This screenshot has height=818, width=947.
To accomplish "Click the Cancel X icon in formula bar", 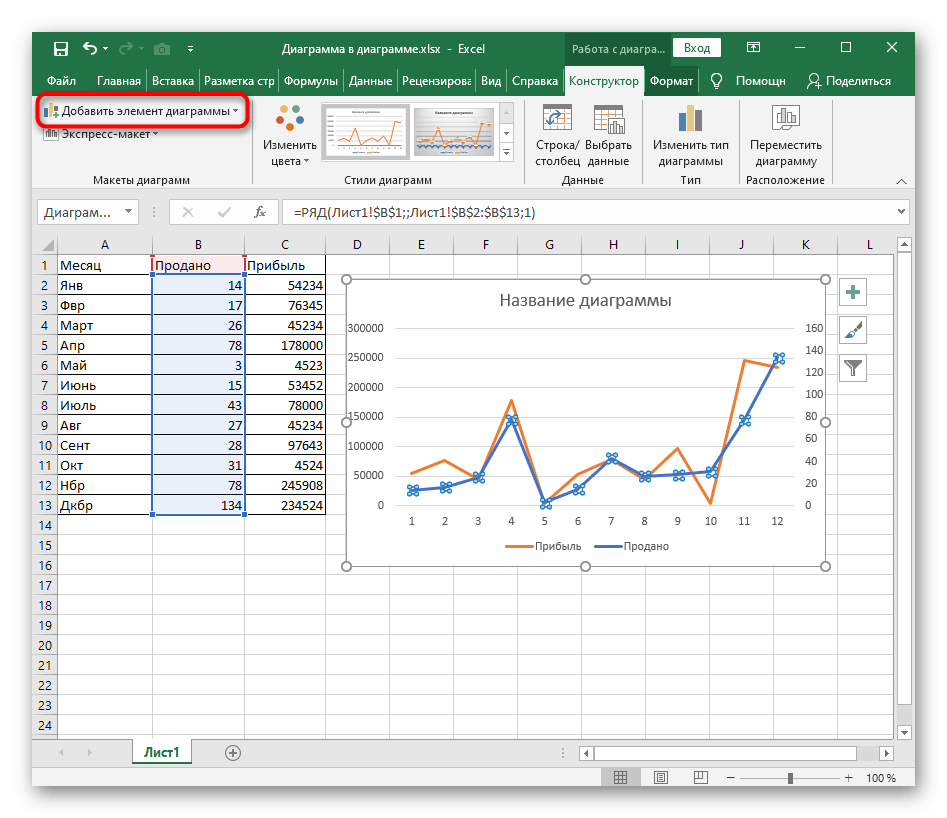I will click(188, 212).
